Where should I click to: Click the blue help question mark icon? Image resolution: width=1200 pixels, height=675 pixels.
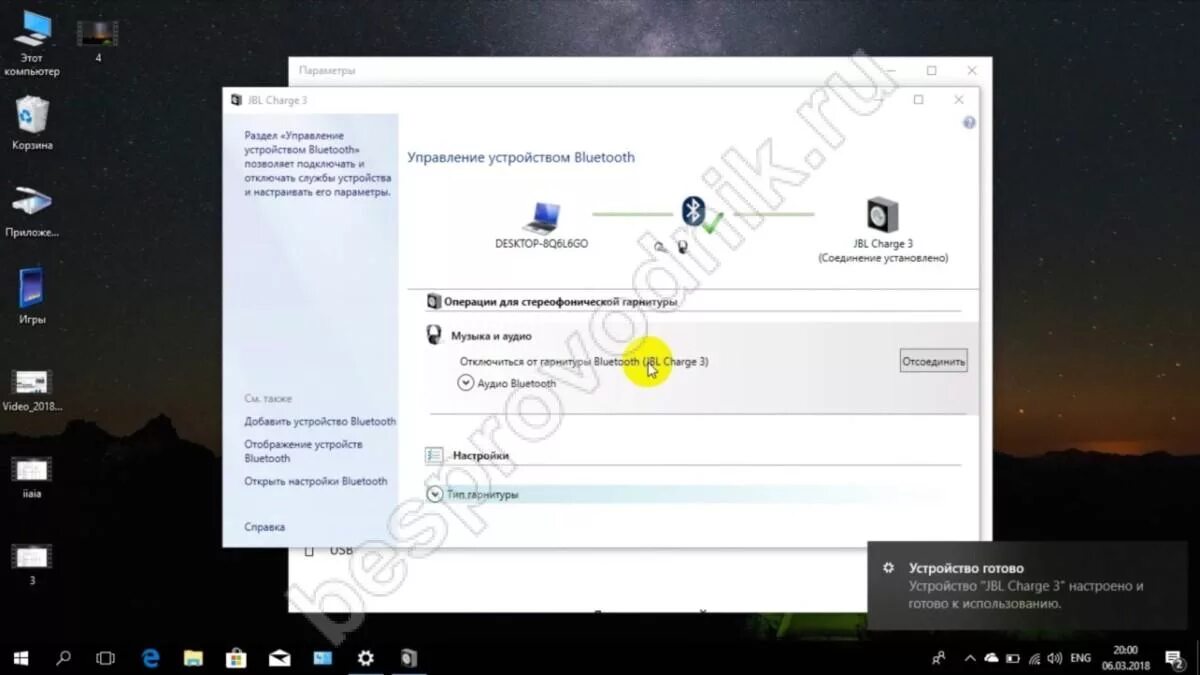[x=968, y=123]
